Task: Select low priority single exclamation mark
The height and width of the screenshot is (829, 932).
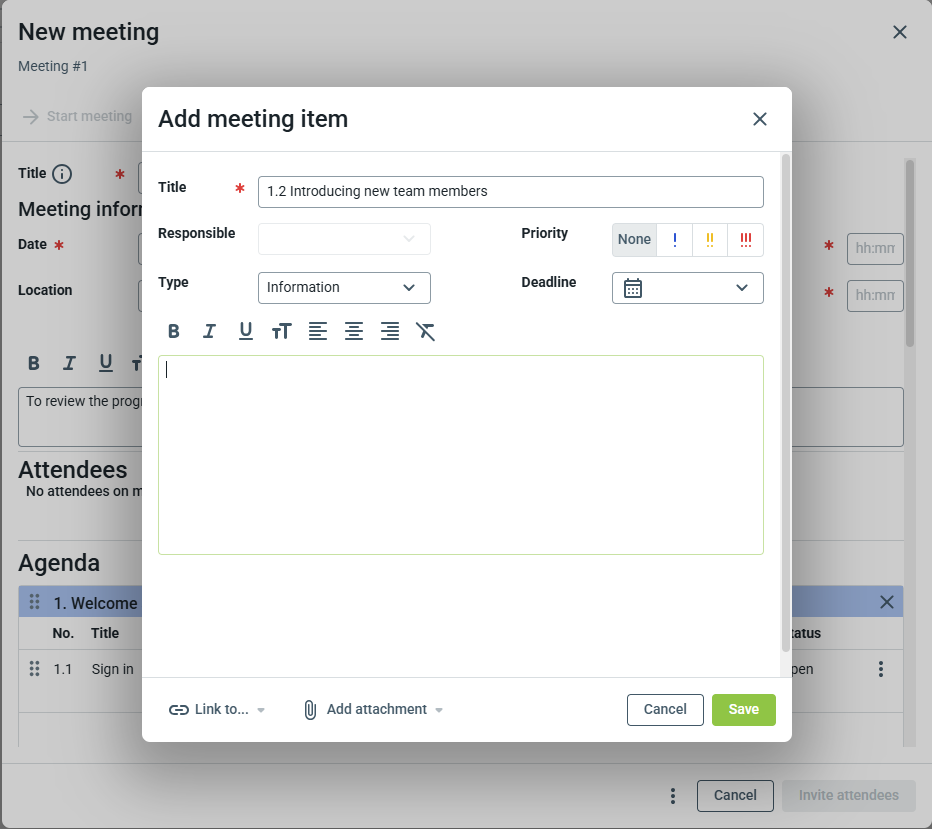Action: pyautogui.click(x=675, y=240)
